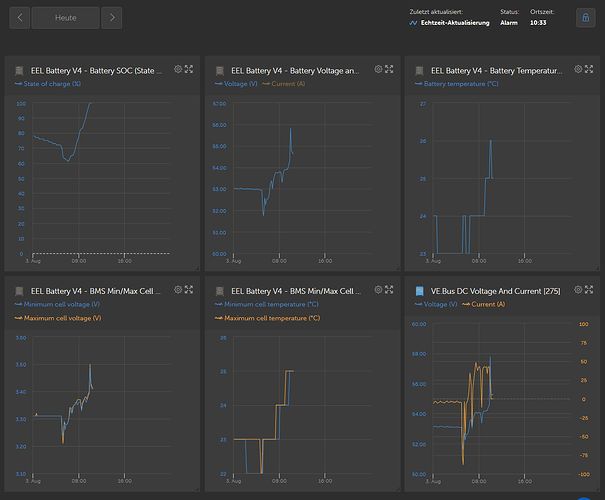Expand BMS Min/Max Cell temperature chart fullscreen
This screenshot has width=605, height=500.
click(391, 289)
